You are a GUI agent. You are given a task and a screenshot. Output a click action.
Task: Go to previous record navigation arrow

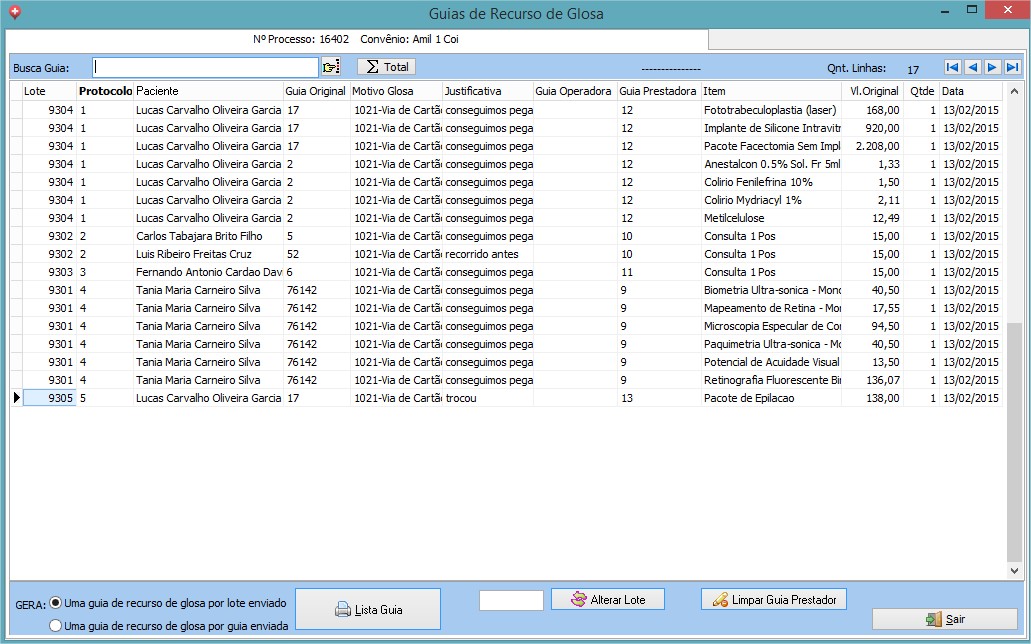coord(972,67)
